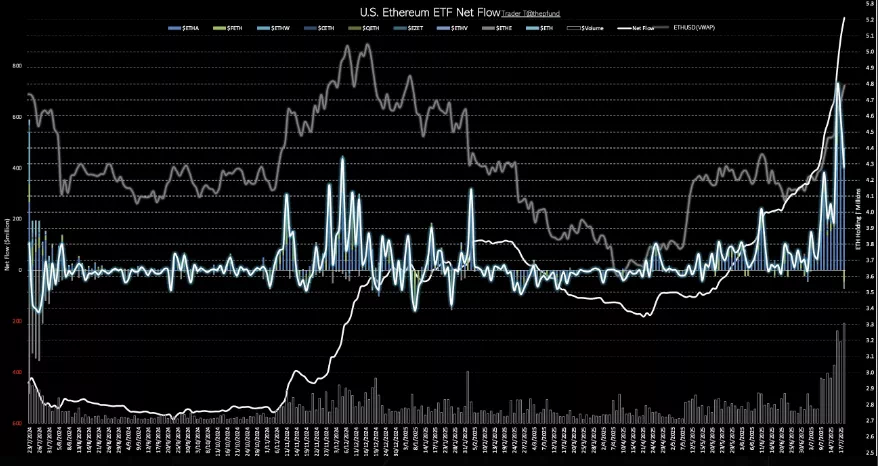
Task: Click the 3.0 value on right axis
Action: pyautogui.click(x=870, y=372)
